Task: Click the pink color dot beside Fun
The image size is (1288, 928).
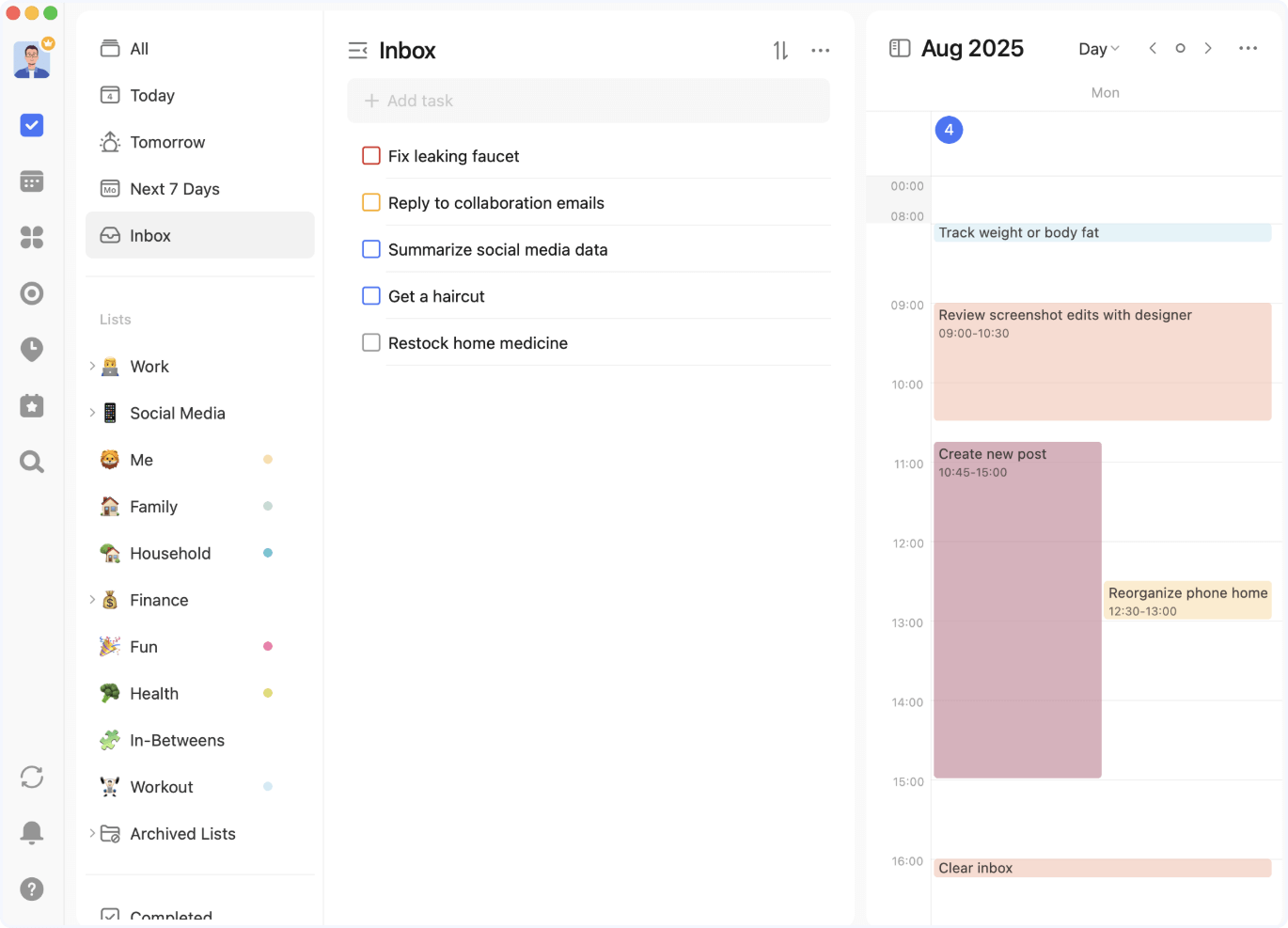Action: (x=268, y=646)
